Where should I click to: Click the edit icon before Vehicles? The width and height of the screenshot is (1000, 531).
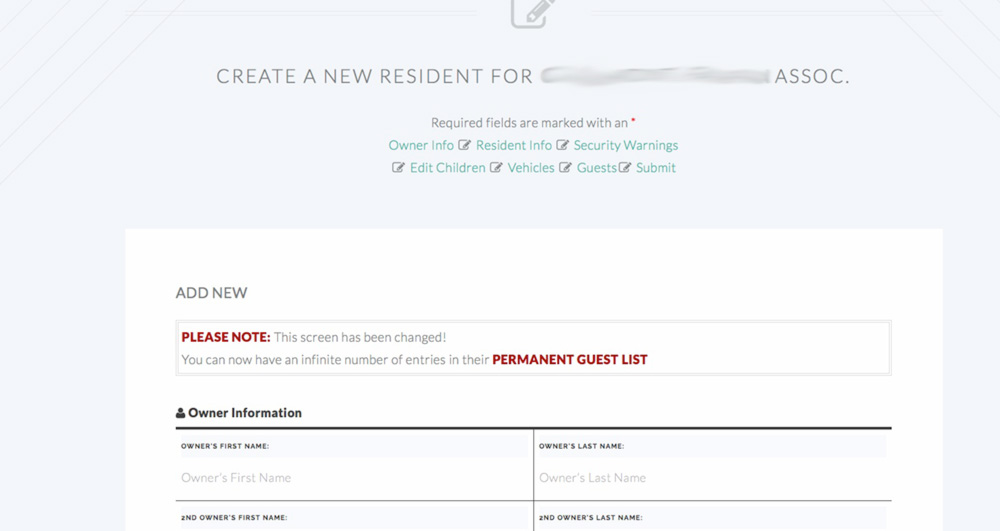point(496,168)
